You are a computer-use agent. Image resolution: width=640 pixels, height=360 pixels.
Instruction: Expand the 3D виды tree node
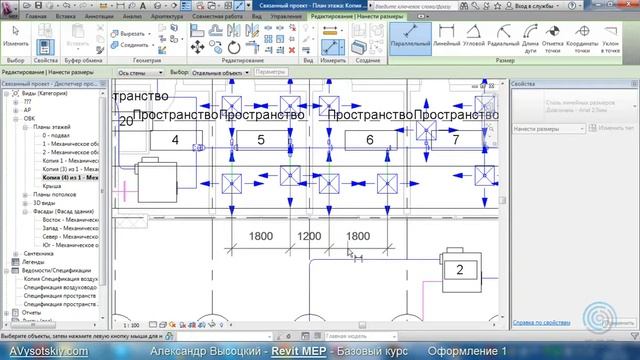pos(25,203)
